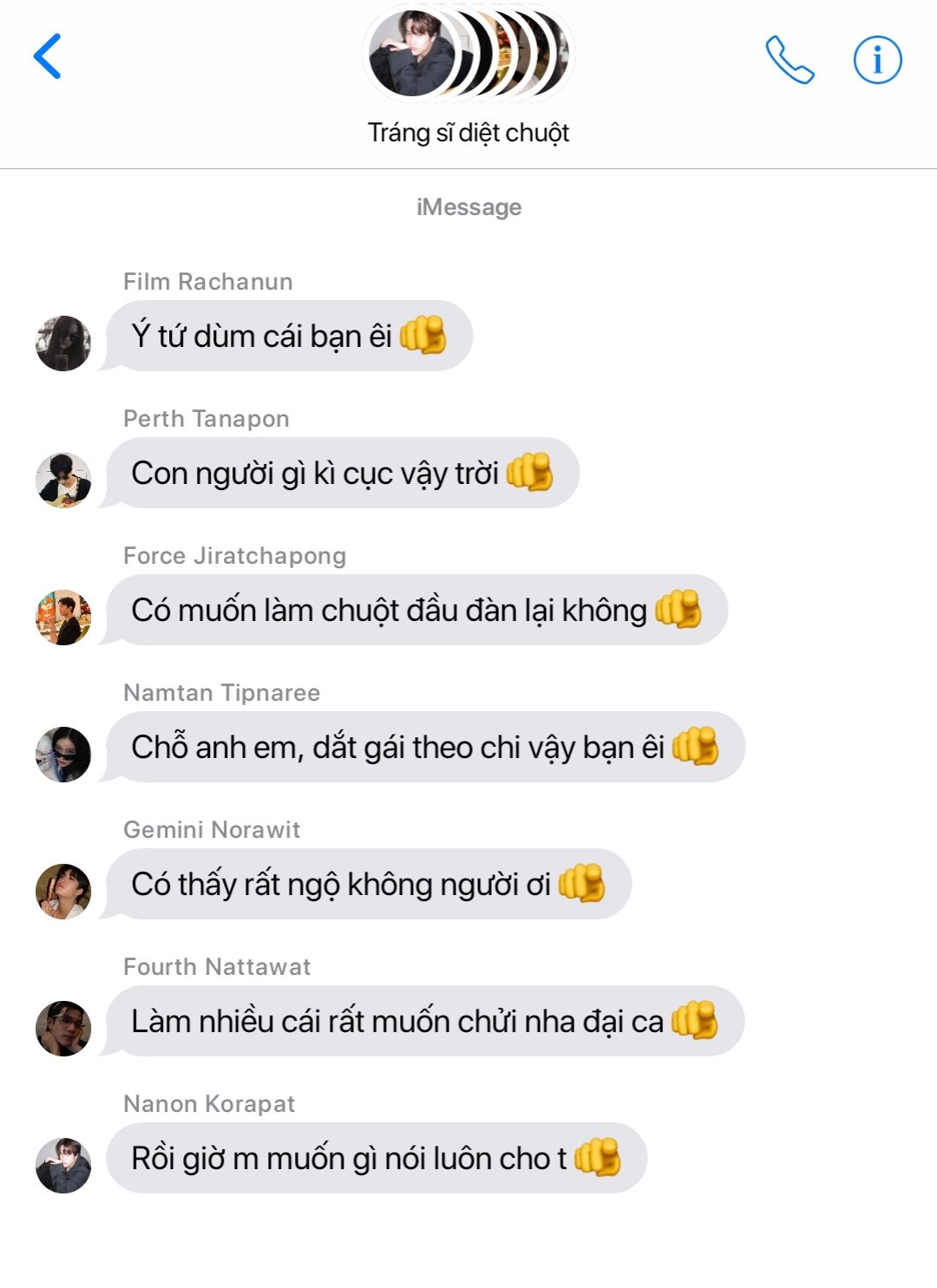Tap Perth Tanapon's profile picture
Viewport: 937px width, 1288px height.
[x=63, y=481]
